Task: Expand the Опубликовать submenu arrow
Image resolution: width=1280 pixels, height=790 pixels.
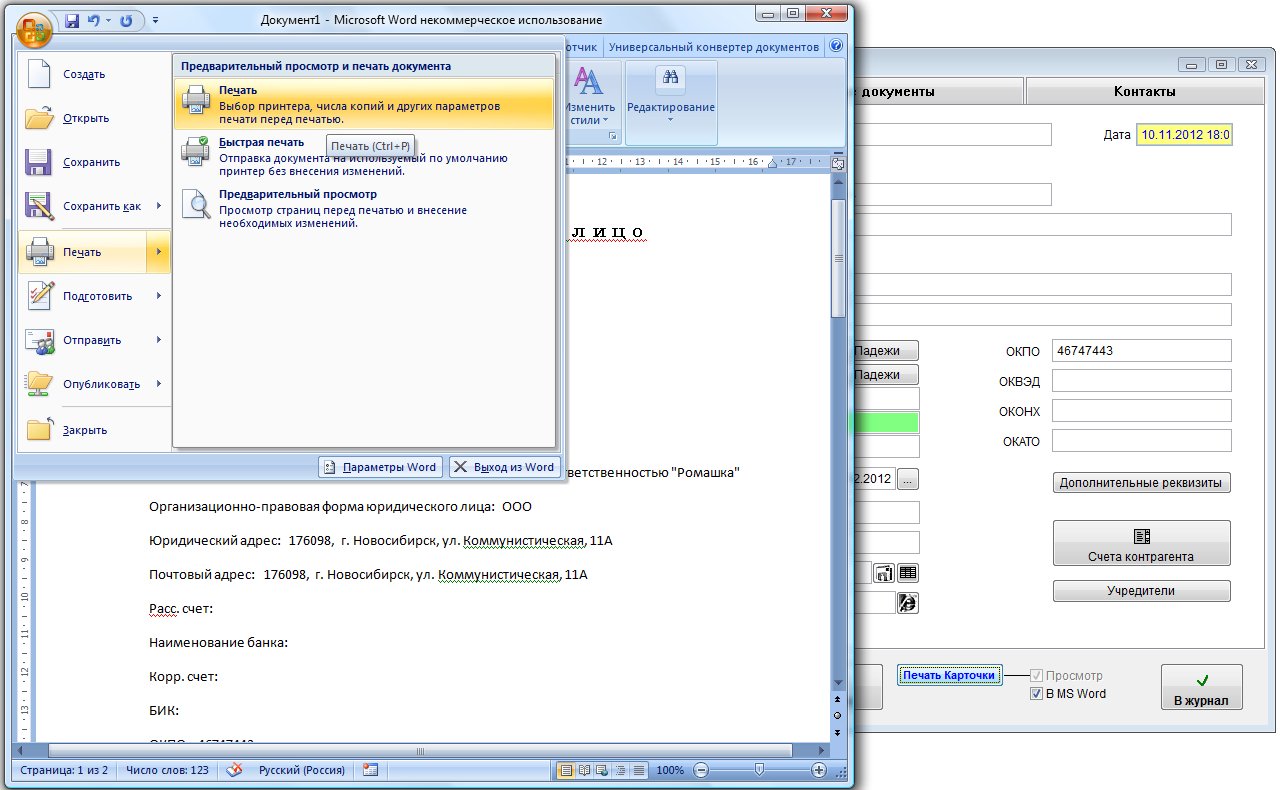Action: pos(158,384)
